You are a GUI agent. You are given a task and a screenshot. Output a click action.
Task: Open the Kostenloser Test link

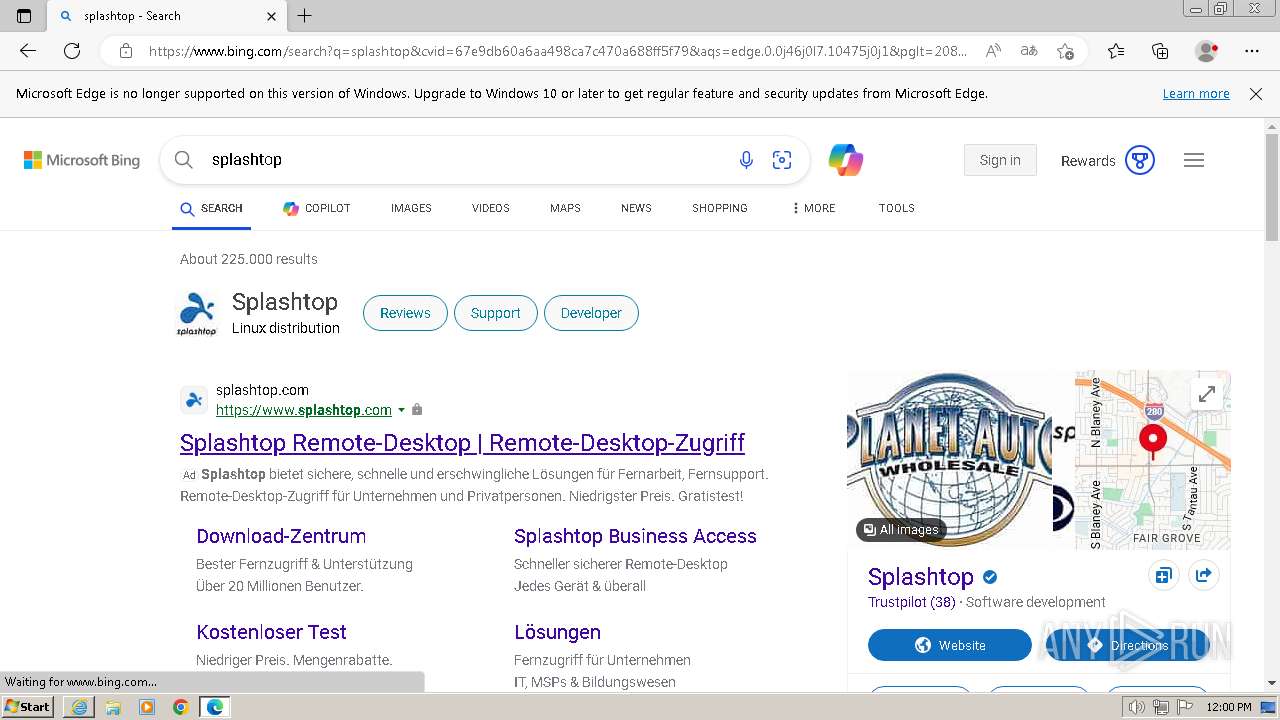pyautogui.click(x=271, y=632)
